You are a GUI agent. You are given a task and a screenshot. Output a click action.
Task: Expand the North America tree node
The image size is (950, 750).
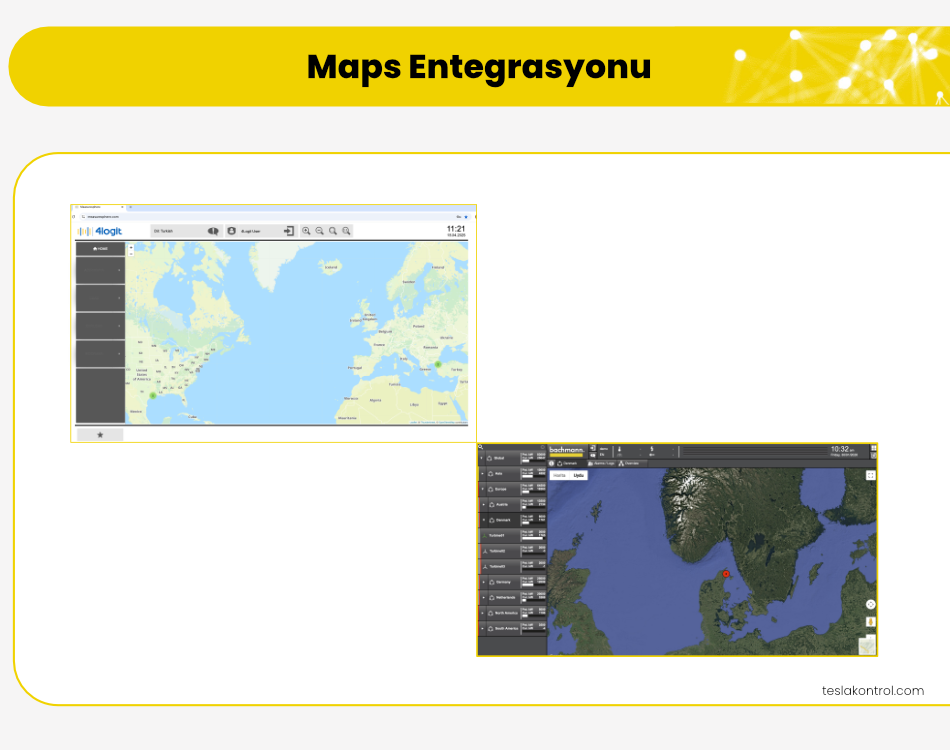pyautogui.click(x=483, y=613)
